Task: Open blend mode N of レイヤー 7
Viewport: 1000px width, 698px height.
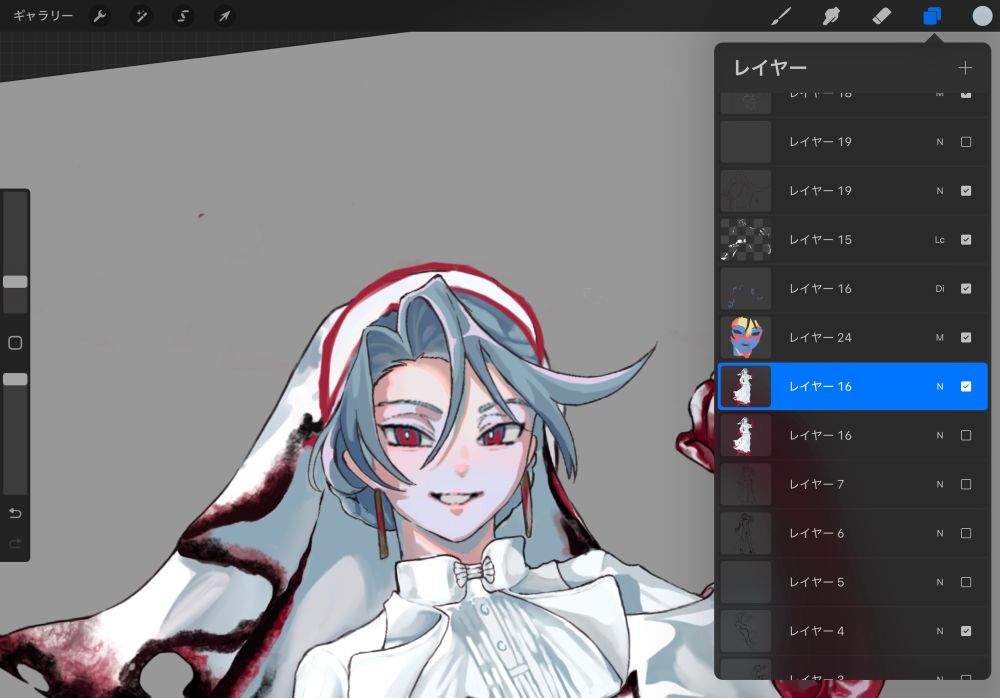Action: [x=939, y=484]
